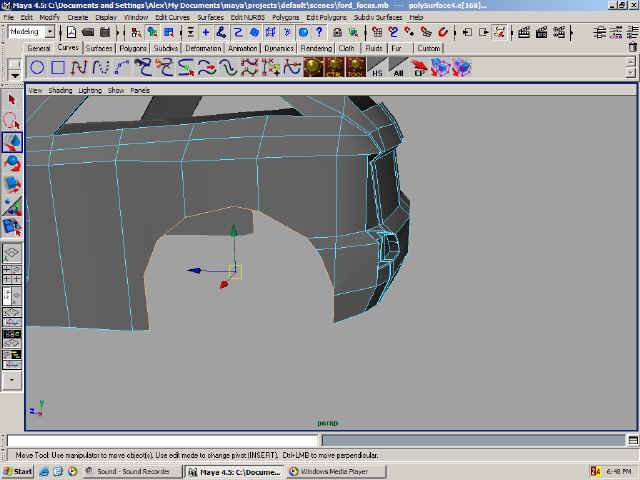Click the NURBS circle shelf icon

[37, 68]
